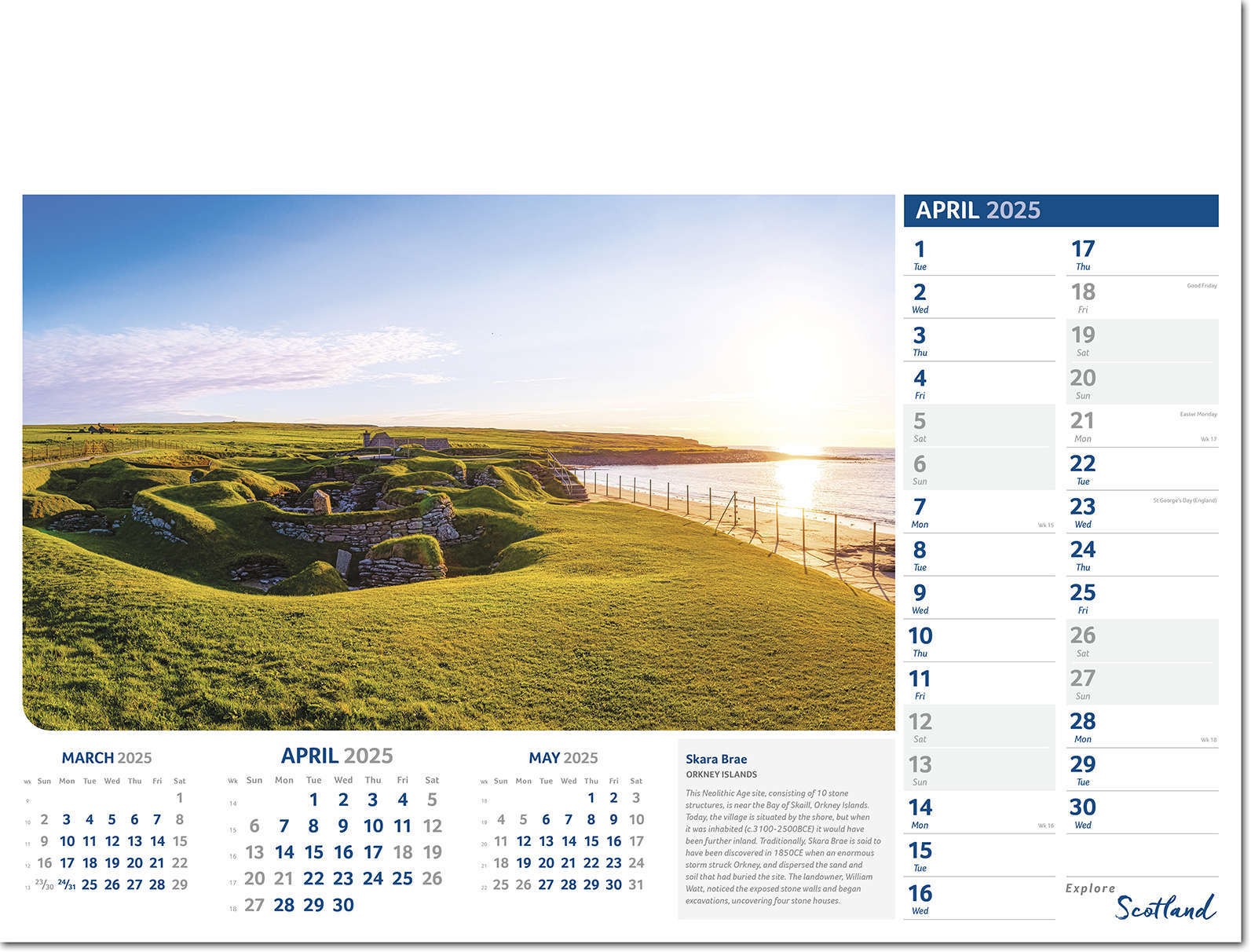Select 12 Sat in the daily list
This screenshot has height=952, width=1251.
[979, 727]
